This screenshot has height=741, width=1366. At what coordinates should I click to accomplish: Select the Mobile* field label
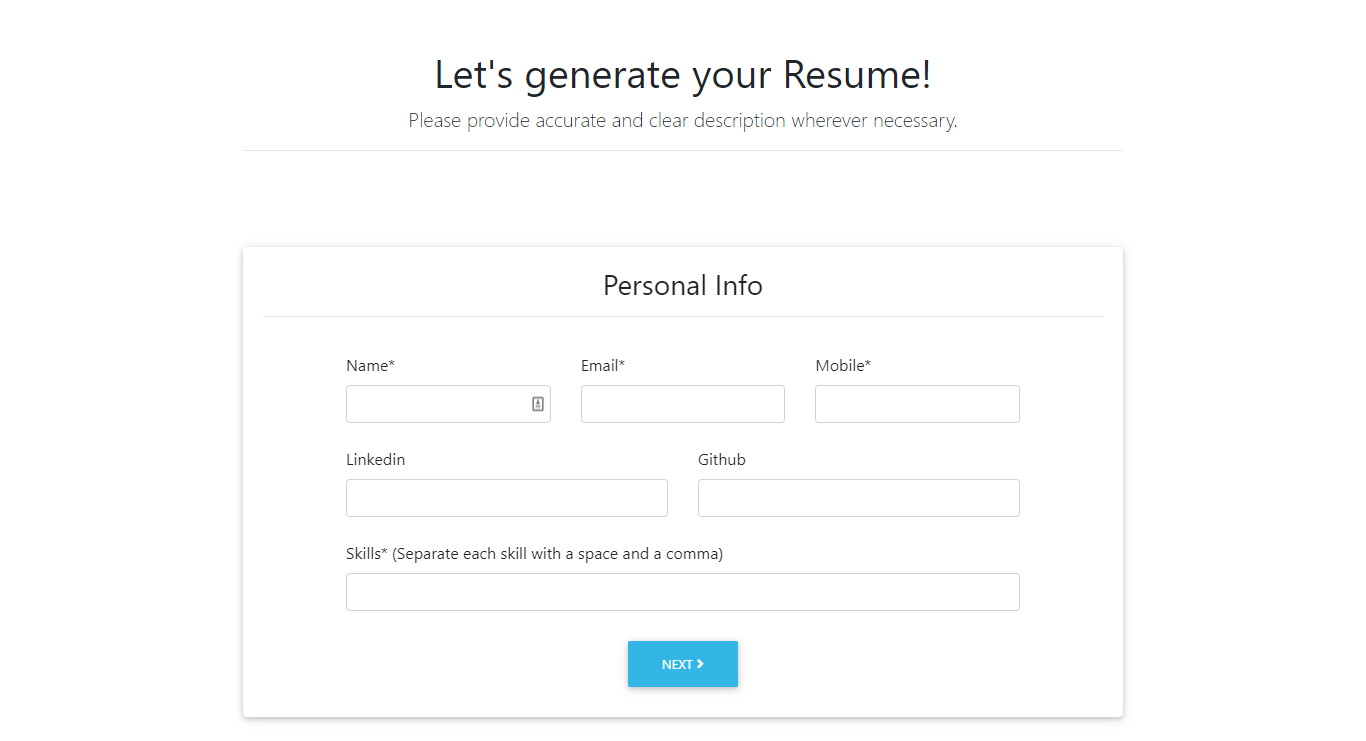pos(843,365)
